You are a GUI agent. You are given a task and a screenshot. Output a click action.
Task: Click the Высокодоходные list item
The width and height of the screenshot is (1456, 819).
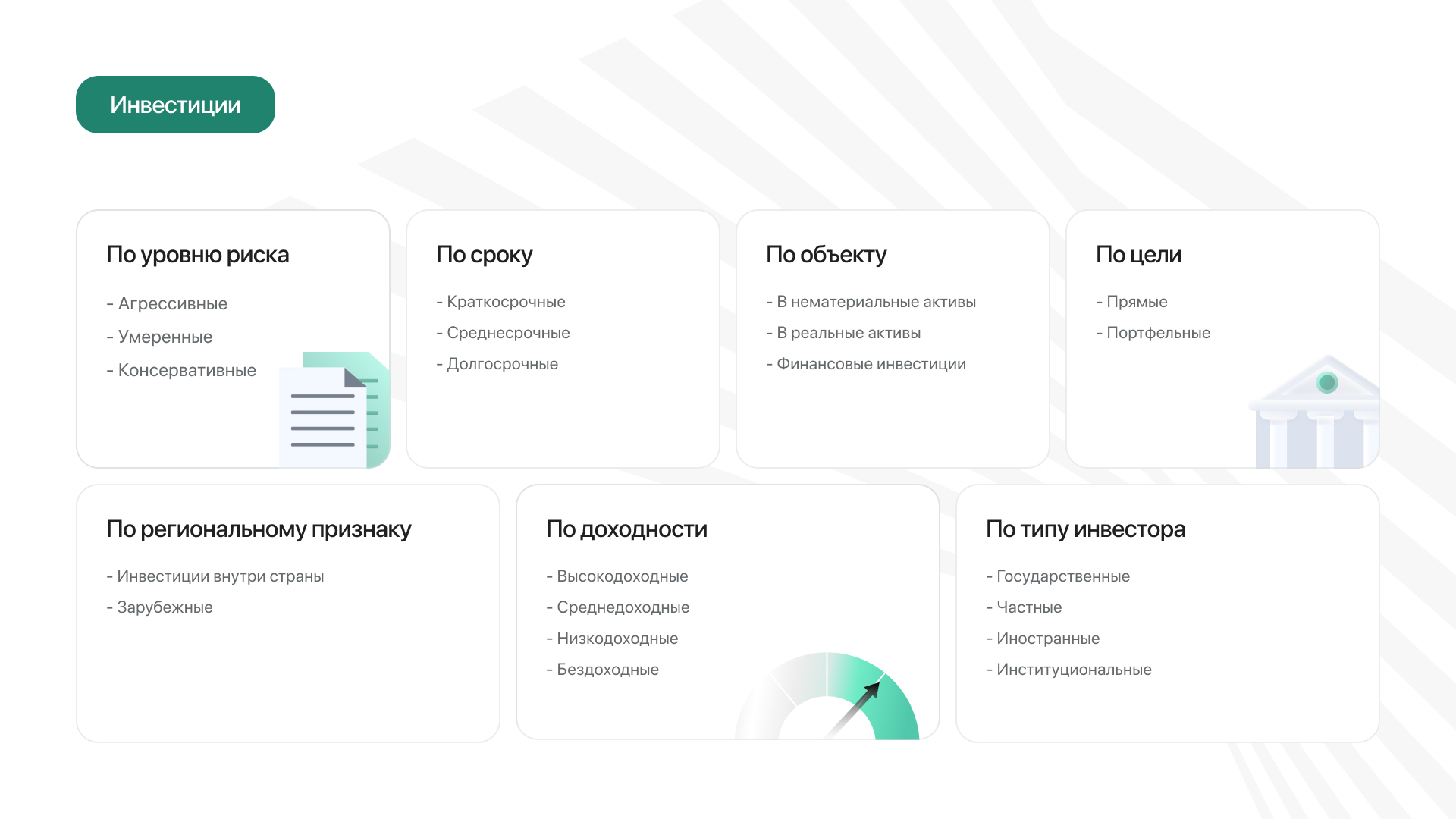coord(617,576)
